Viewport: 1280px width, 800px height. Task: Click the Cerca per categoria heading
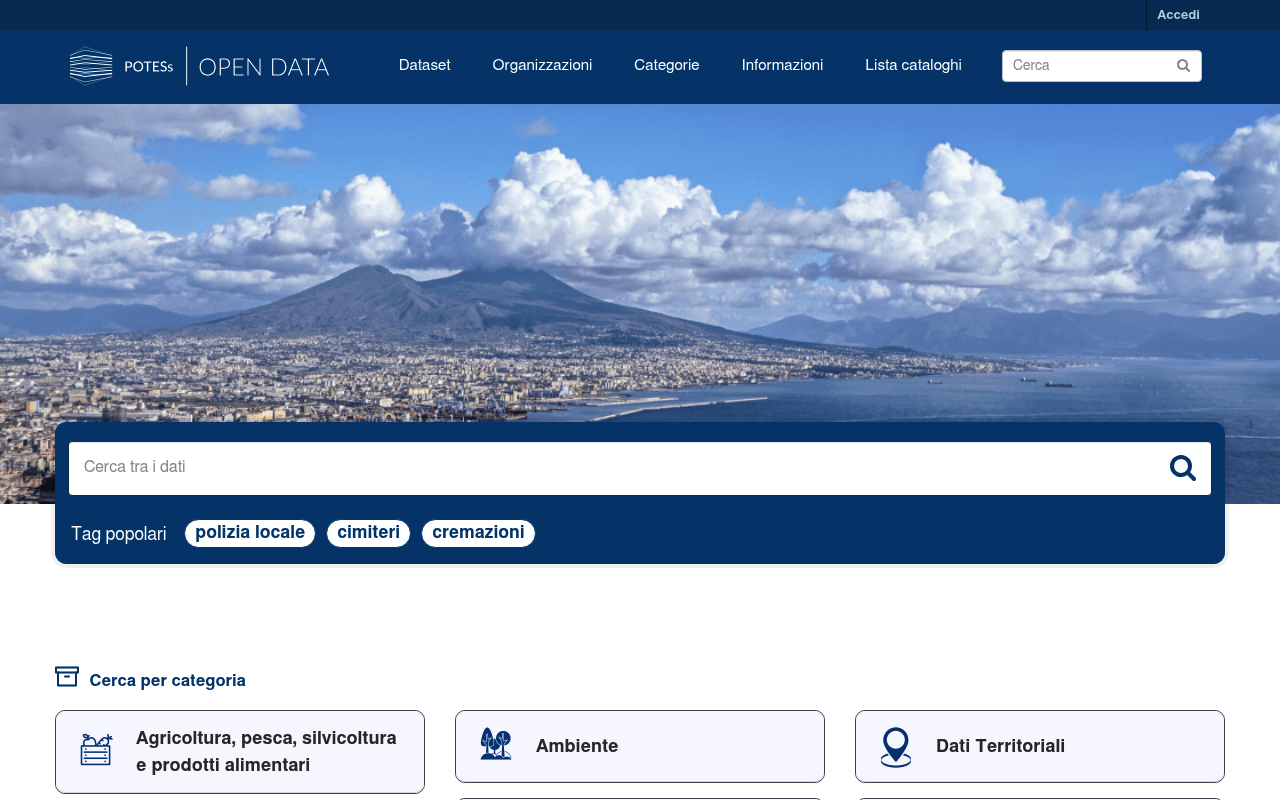point(167,681)
